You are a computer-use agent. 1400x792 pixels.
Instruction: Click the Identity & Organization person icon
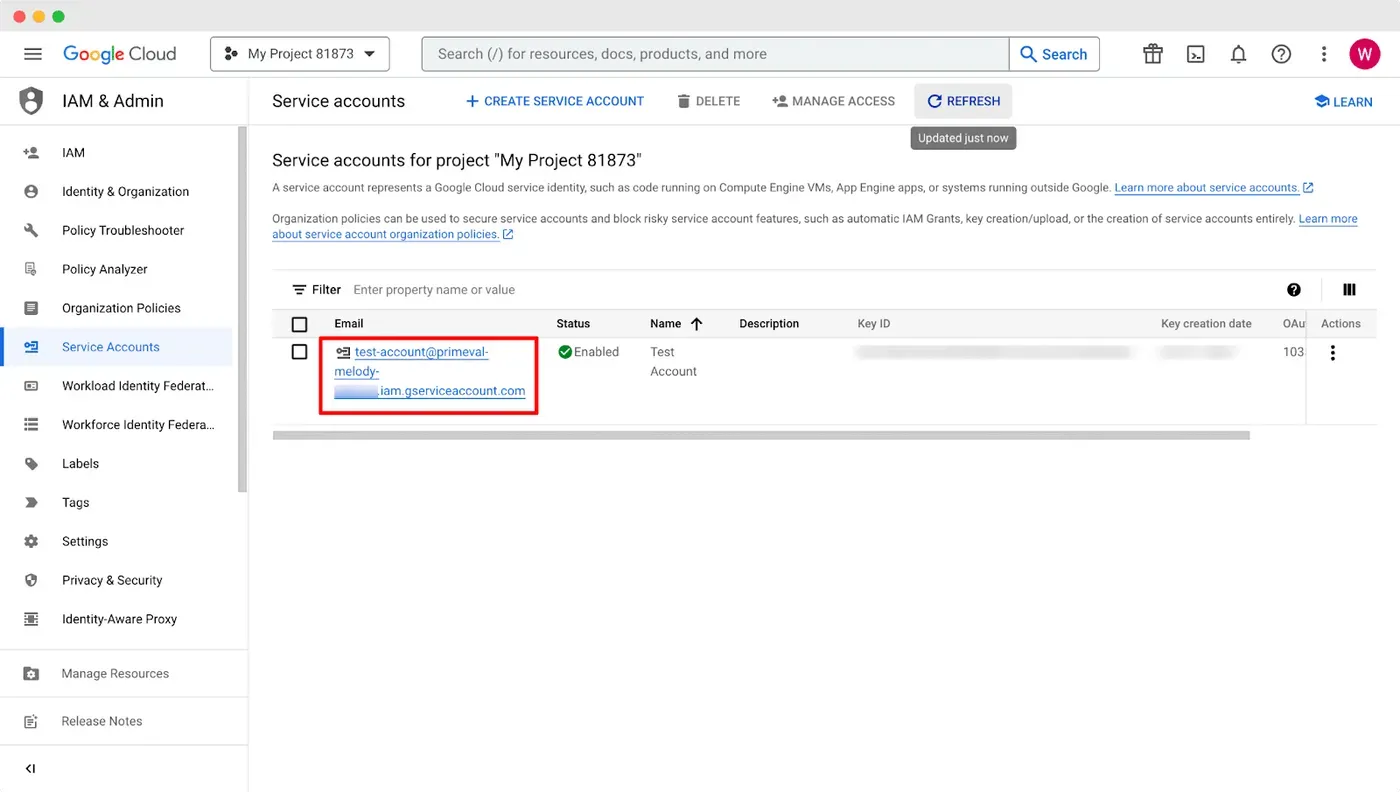[x=31, y=192]
